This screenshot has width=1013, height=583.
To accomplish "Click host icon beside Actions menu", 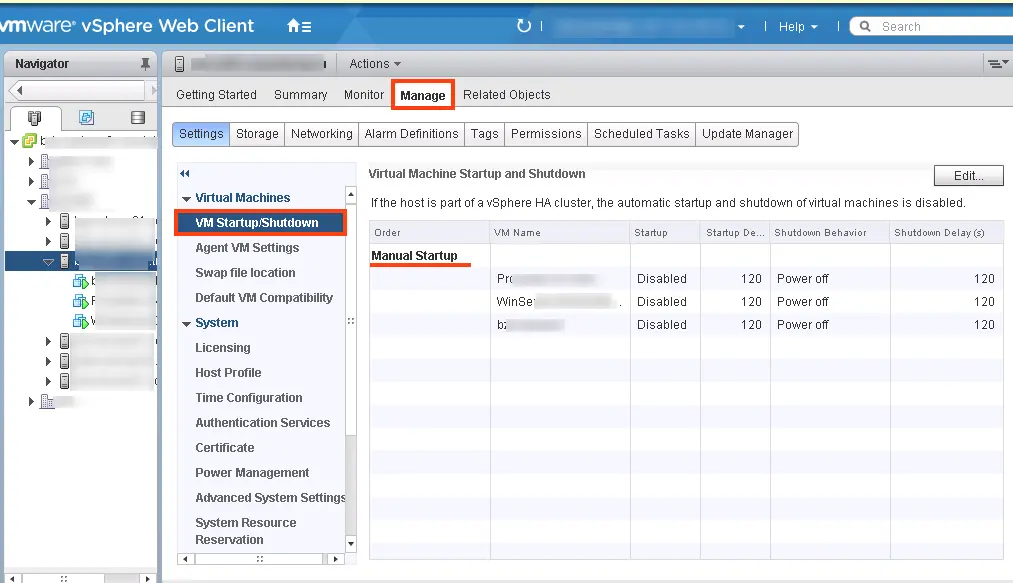I will coord(180,63).
